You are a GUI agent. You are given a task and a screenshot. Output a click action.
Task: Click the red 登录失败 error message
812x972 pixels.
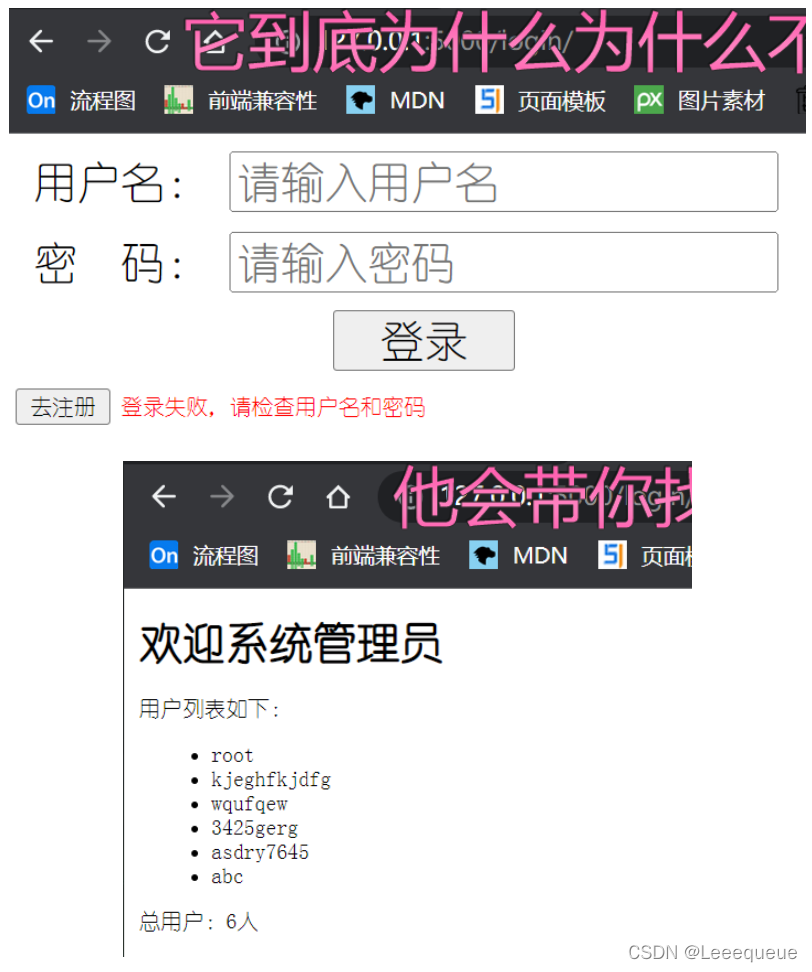[273, 407]
